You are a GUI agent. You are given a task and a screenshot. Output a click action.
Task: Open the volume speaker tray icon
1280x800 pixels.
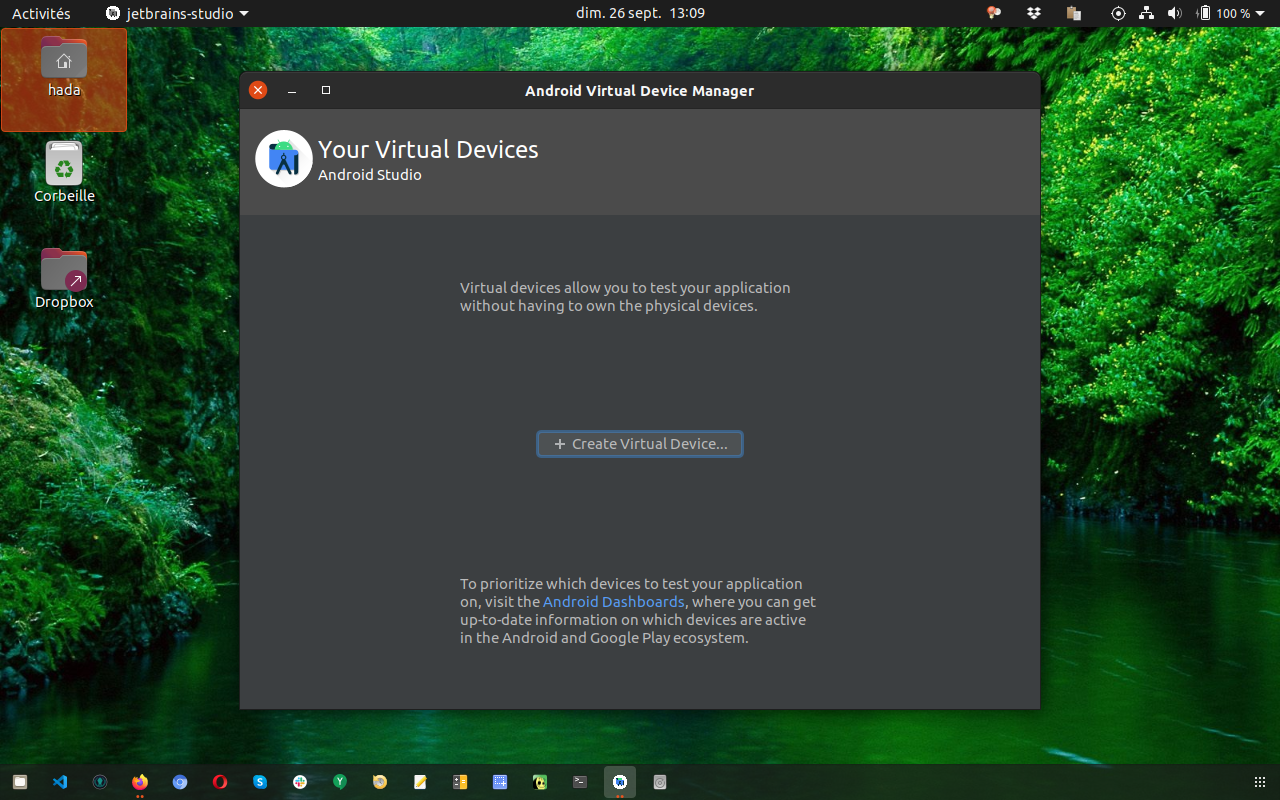(x=1174, y=13)
